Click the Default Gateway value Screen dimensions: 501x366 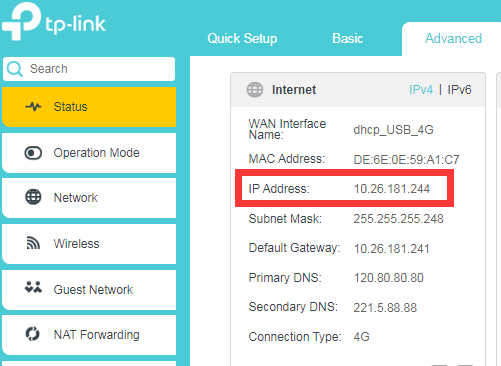391,249
